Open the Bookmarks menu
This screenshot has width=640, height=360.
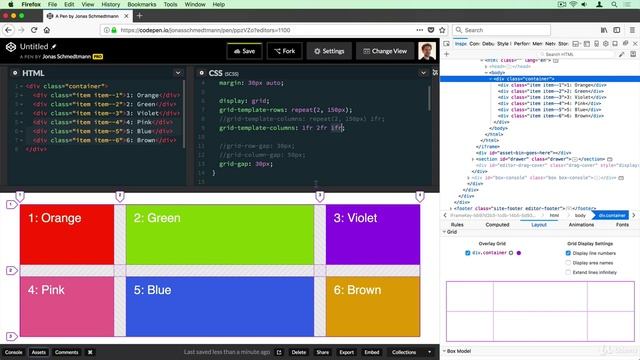[142, 4]
